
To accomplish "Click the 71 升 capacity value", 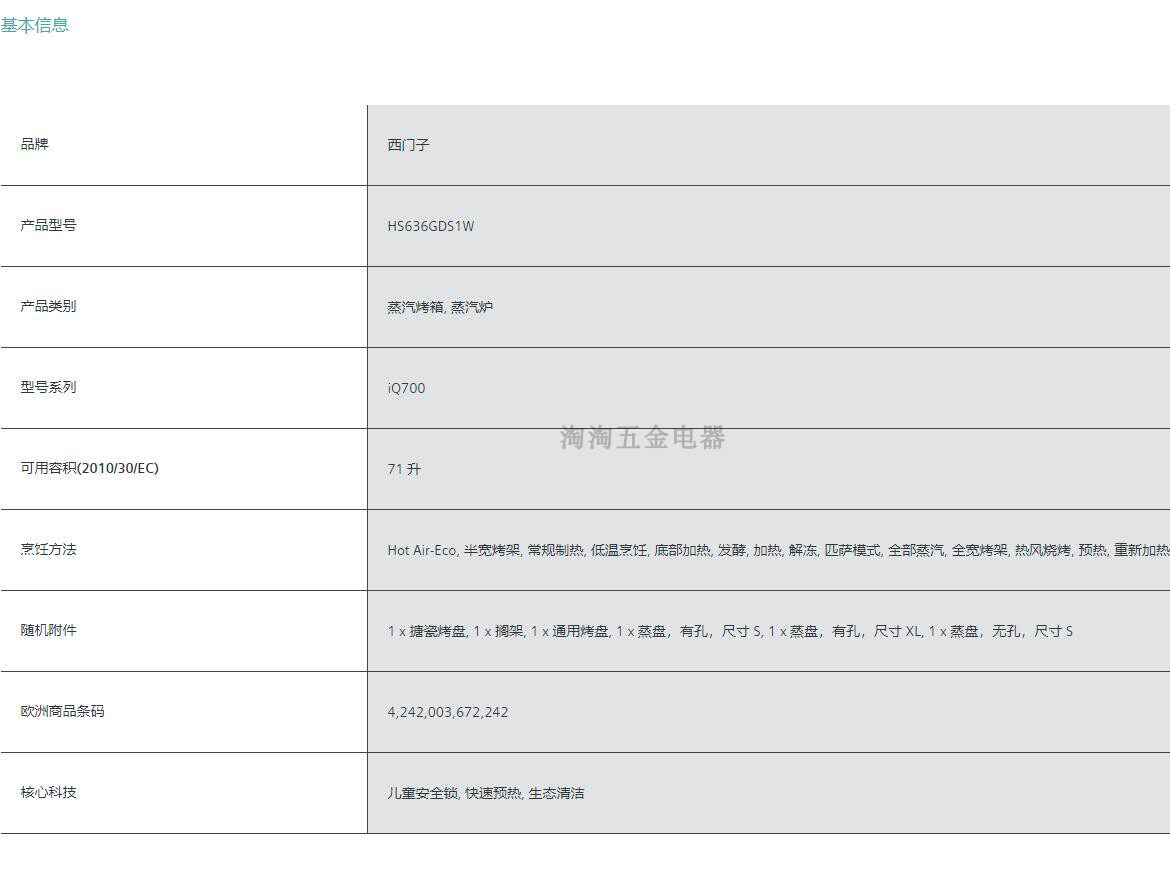I will tap(404, 469).
